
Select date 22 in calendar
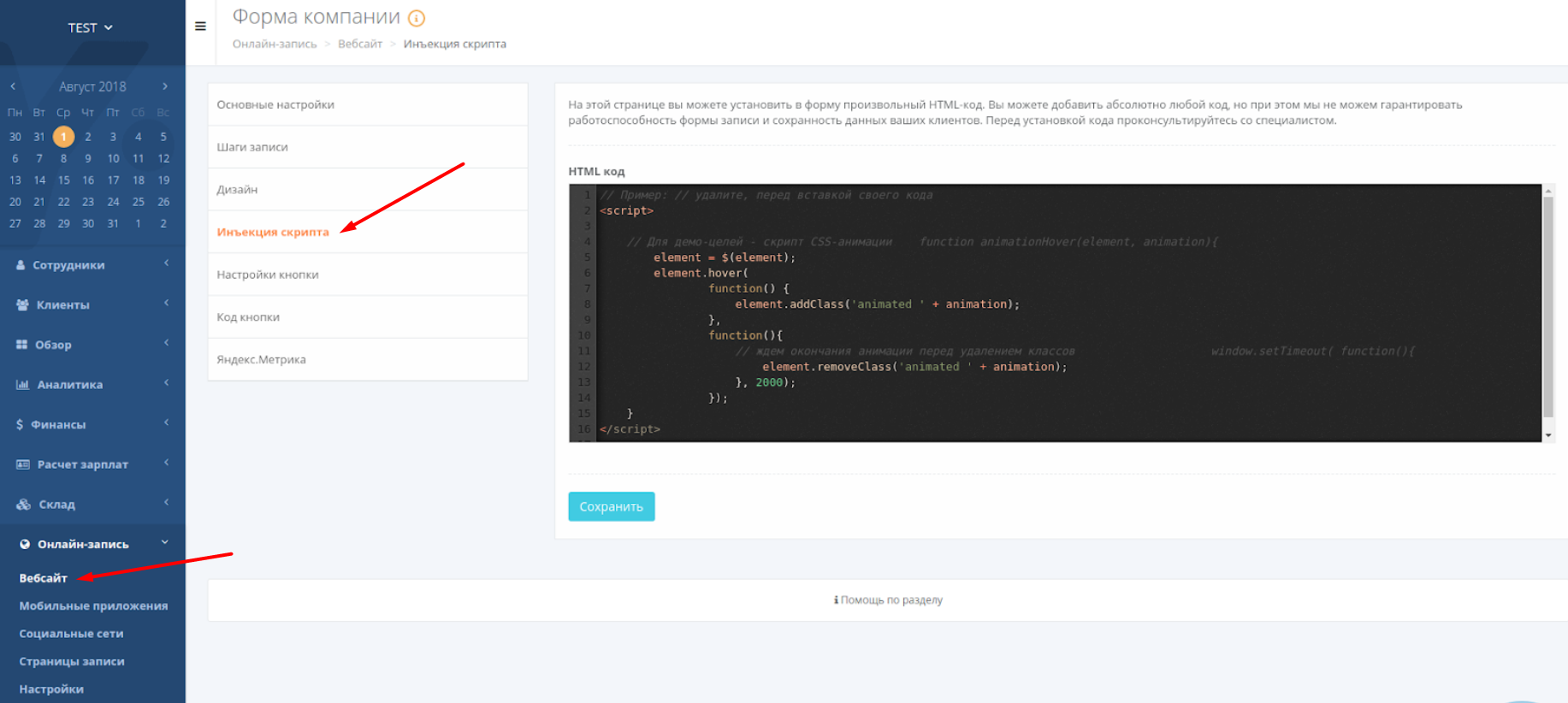[63, 202]
